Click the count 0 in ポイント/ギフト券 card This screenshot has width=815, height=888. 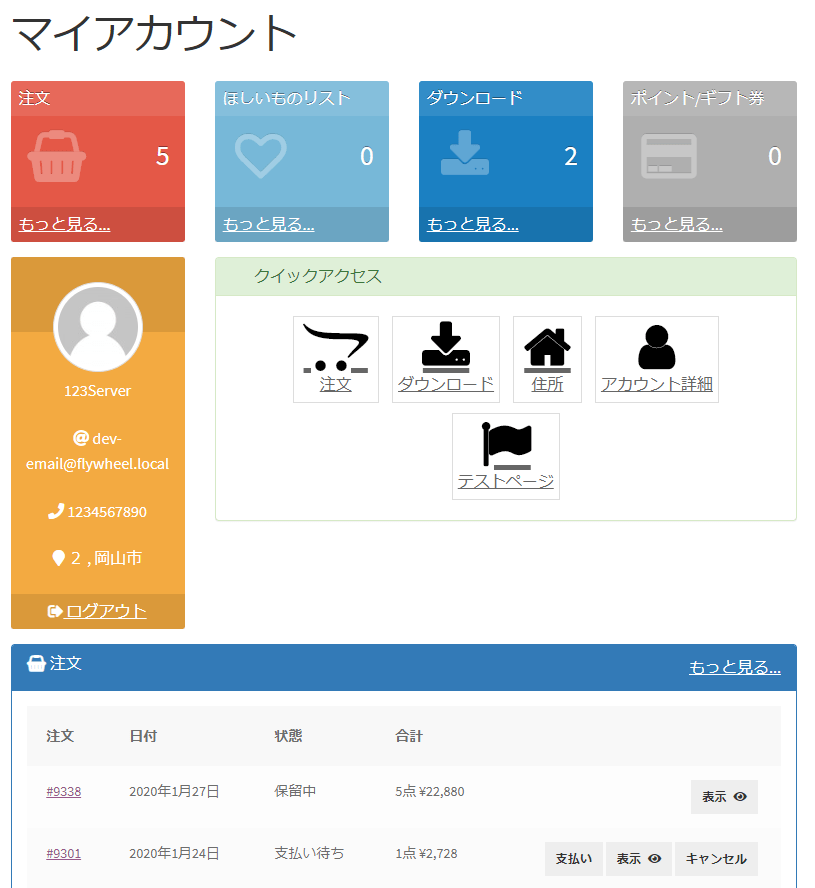coord(775,156)
